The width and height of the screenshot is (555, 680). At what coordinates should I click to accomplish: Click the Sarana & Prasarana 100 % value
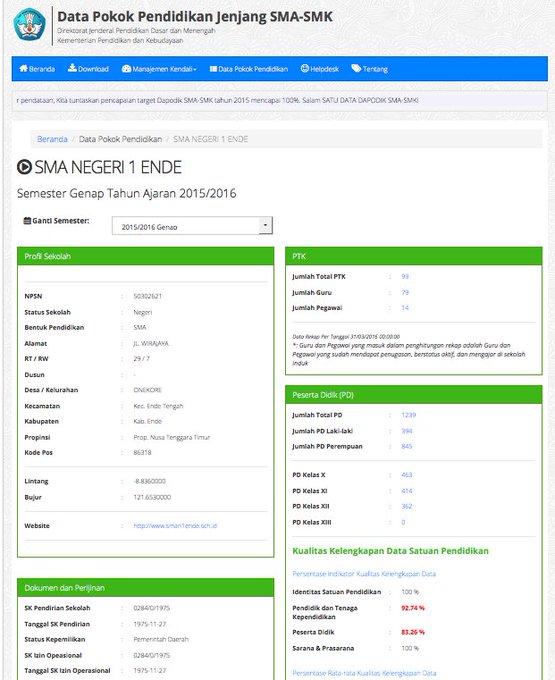pos(410,648)
